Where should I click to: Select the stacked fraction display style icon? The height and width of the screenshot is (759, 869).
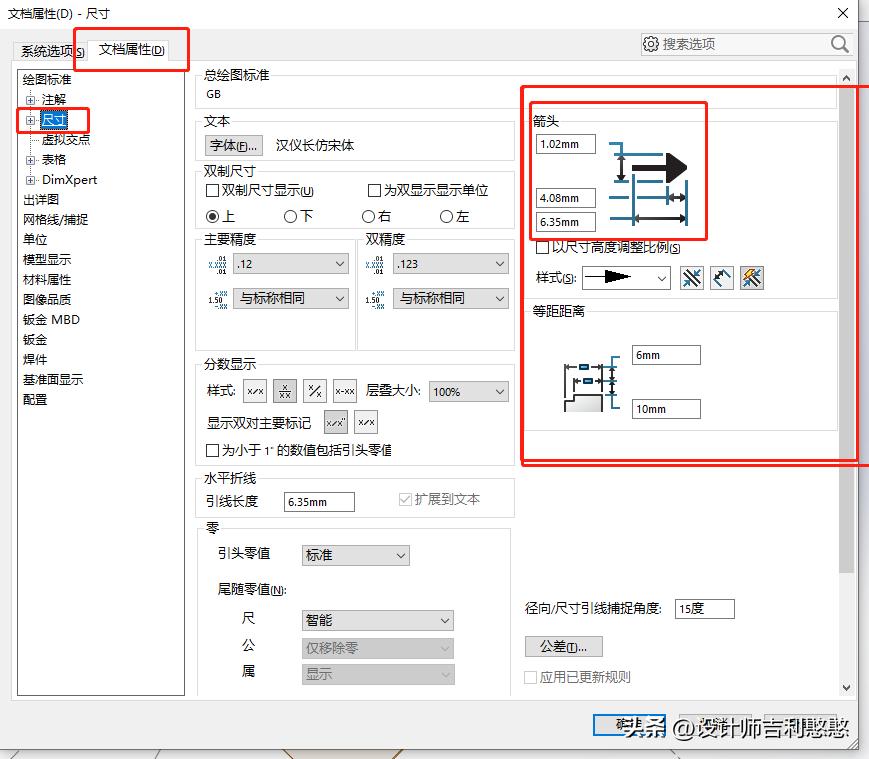[x=284, y=390]
